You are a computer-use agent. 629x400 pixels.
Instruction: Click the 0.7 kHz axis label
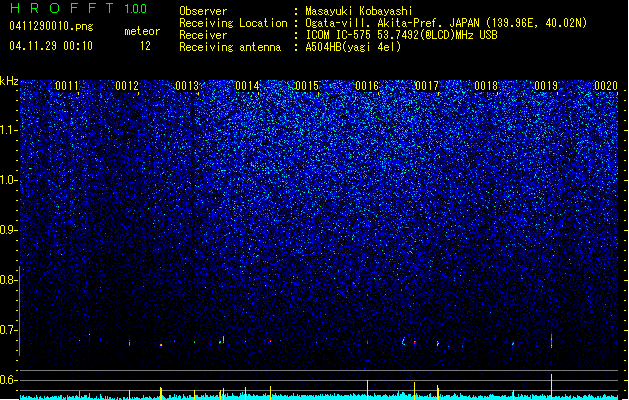pos(9,330)
